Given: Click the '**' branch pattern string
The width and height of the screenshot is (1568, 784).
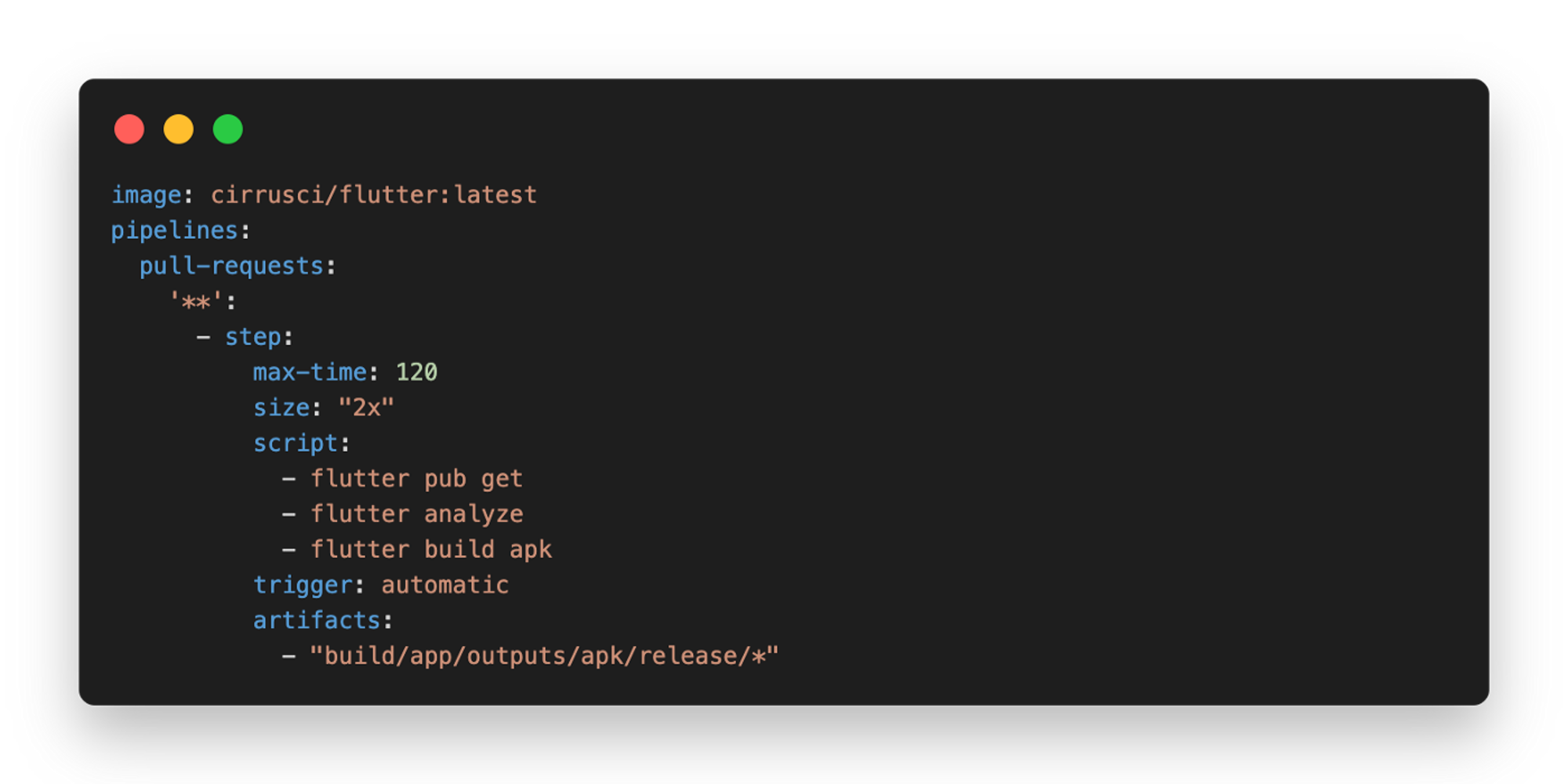Looking at the screenshot, I should click(196, 301).
